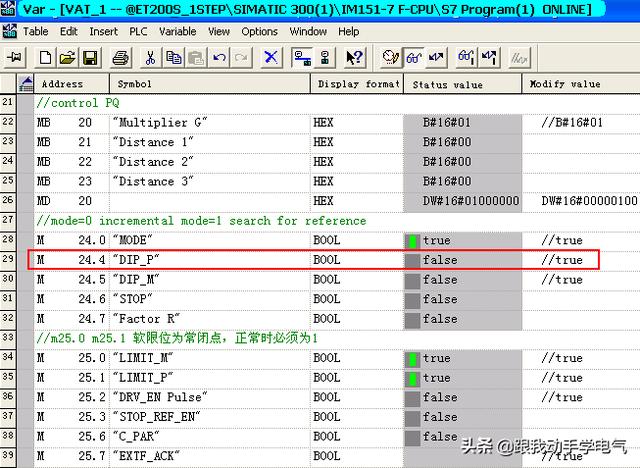Delete selection with the blue X icon
The height and width of the screenshot is (468, 640).
[271, 58]
